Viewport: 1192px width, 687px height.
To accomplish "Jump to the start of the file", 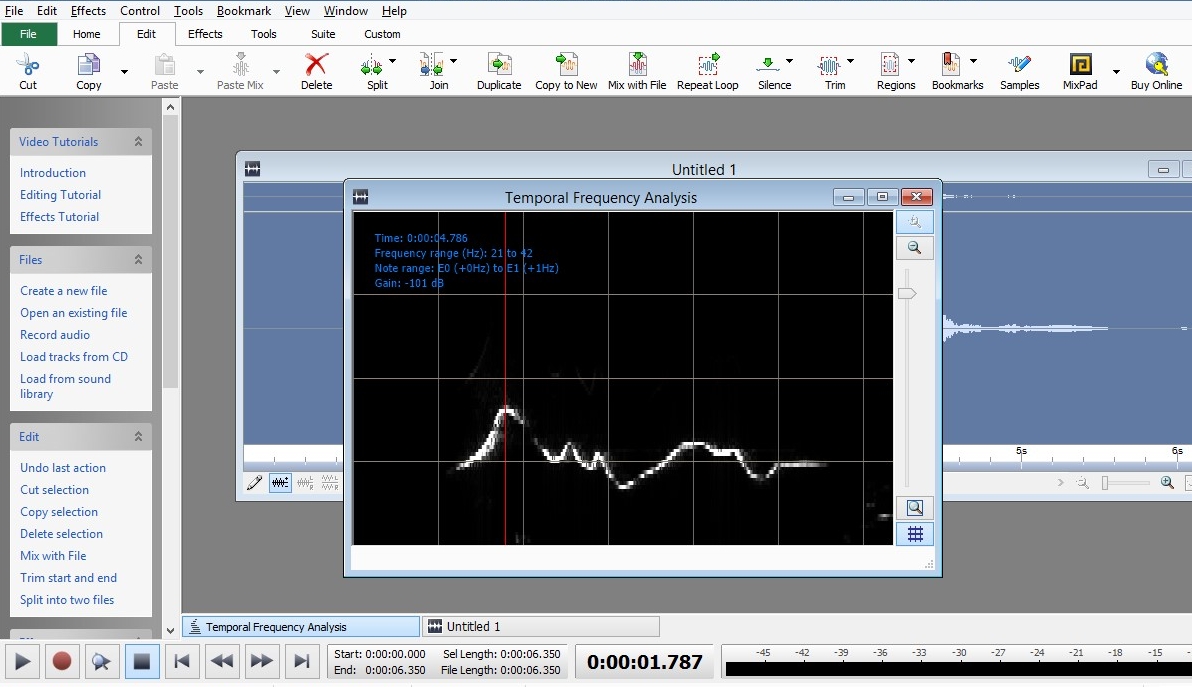I will tap(182, 662).
